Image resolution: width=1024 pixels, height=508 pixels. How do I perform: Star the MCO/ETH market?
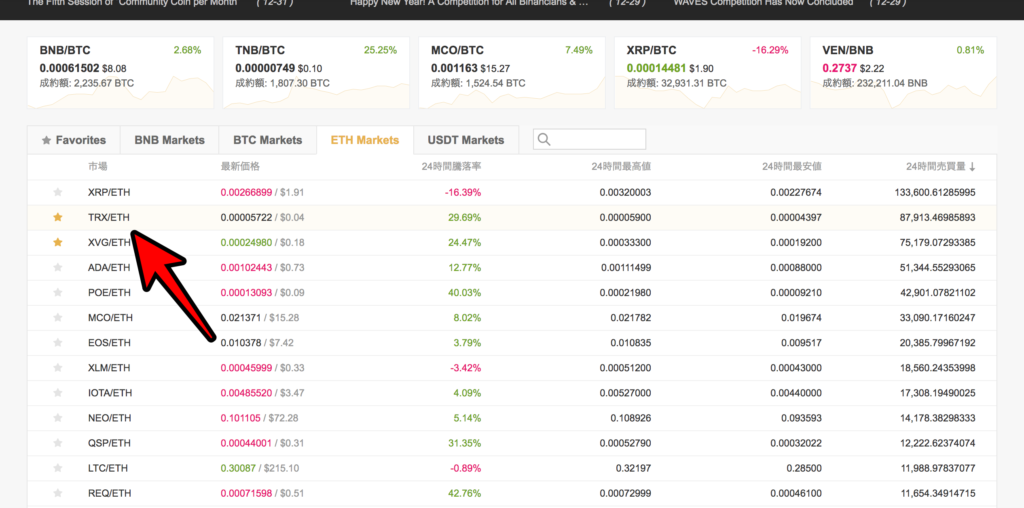point(57,318)
